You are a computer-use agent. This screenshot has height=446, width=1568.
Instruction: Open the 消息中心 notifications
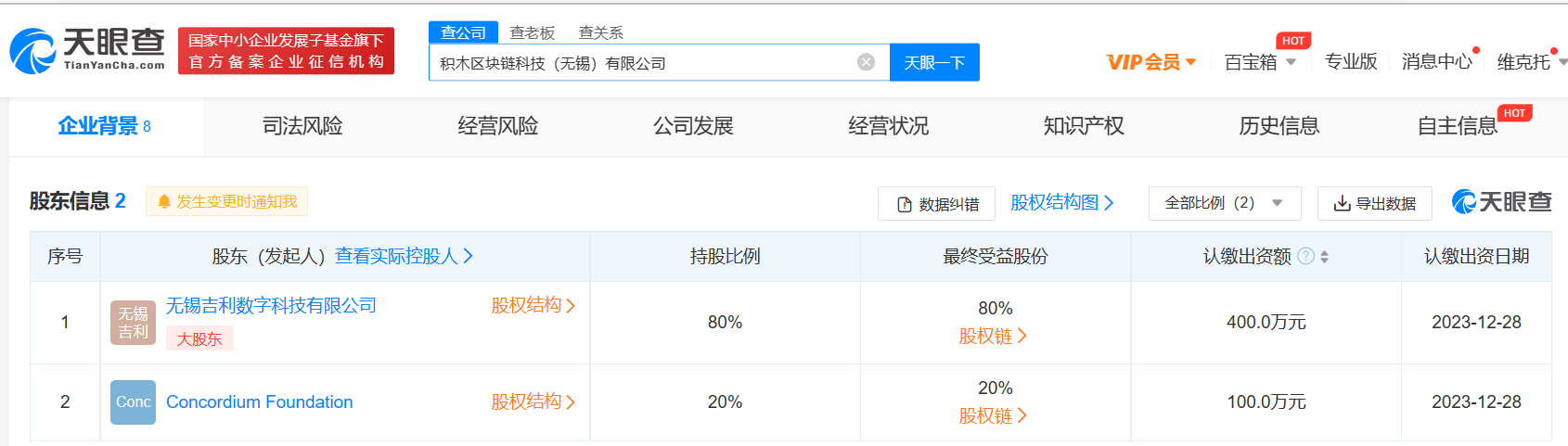tap(1437, 62)
